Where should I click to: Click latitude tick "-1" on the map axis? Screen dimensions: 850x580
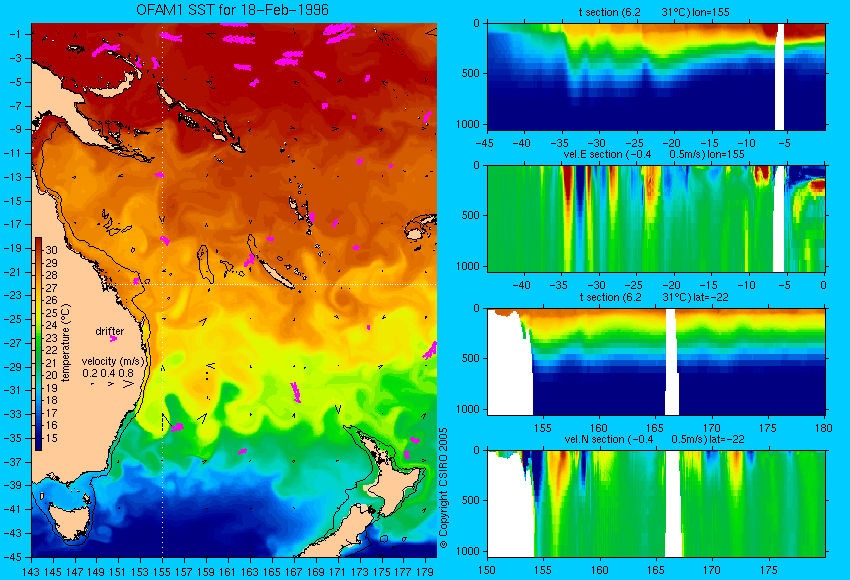pyautogui.click(x=16, y=34)
